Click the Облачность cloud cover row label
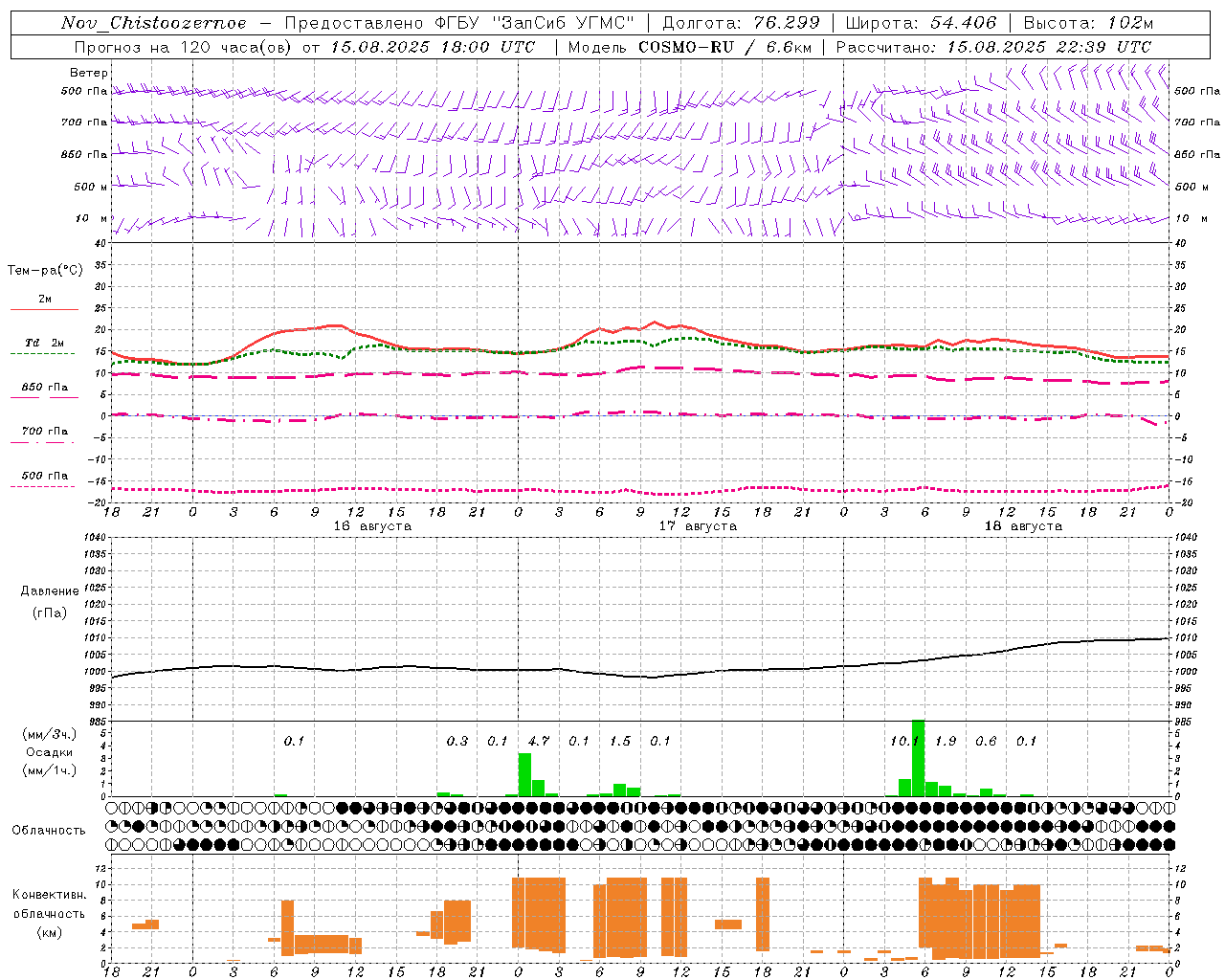This screenshot has width=1225, height=980. click(x=49, y=831)
